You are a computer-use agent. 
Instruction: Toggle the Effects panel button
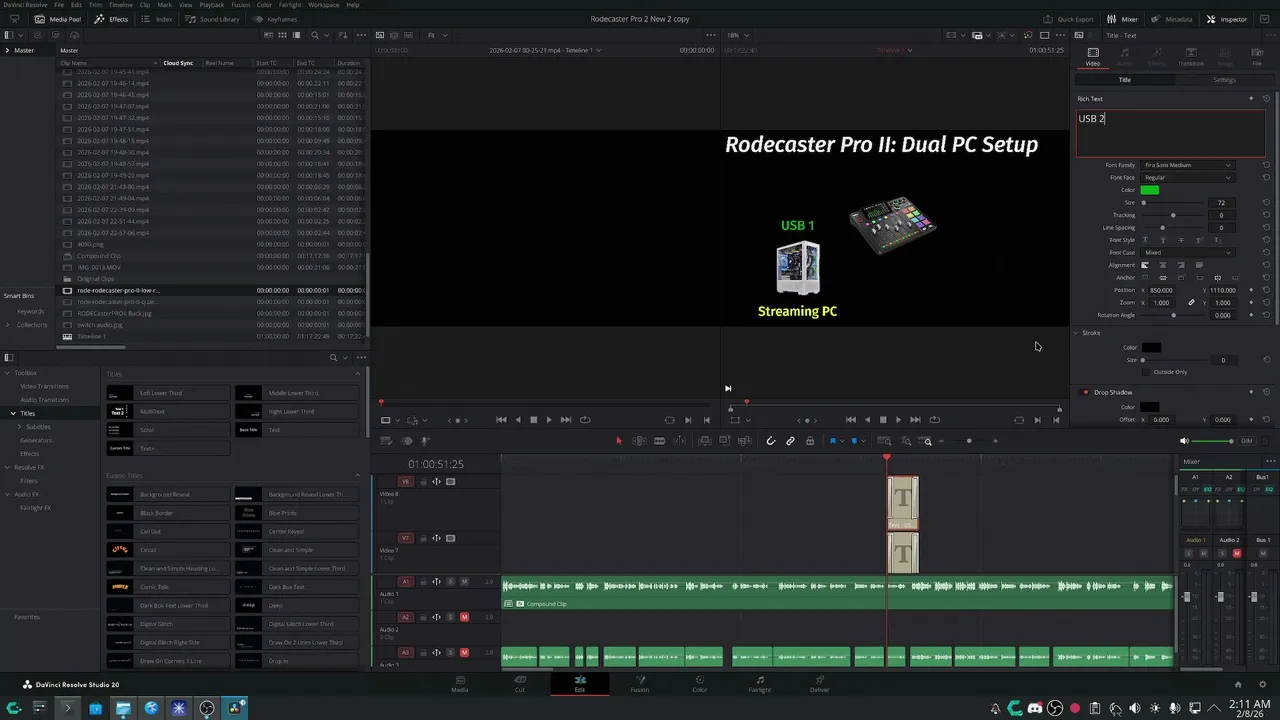point(112,19)
